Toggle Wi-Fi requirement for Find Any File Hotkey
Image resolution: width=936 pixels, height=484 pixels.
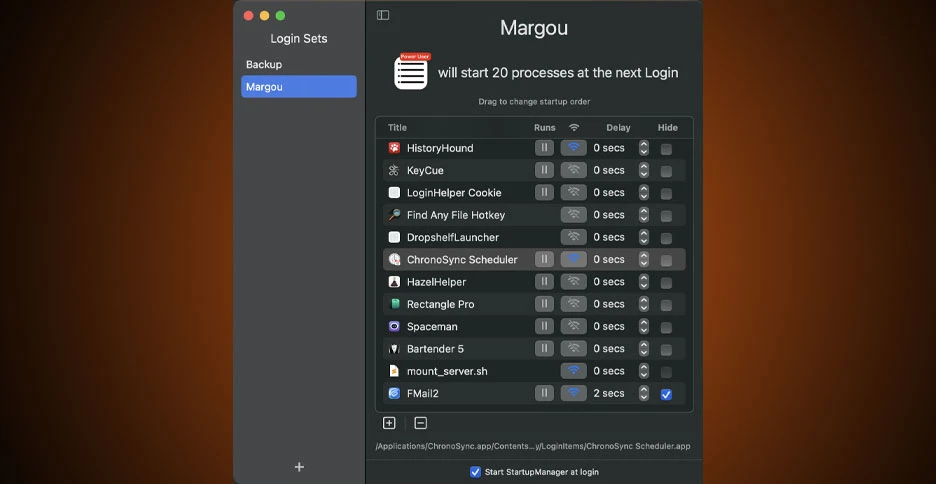(574, 215)
